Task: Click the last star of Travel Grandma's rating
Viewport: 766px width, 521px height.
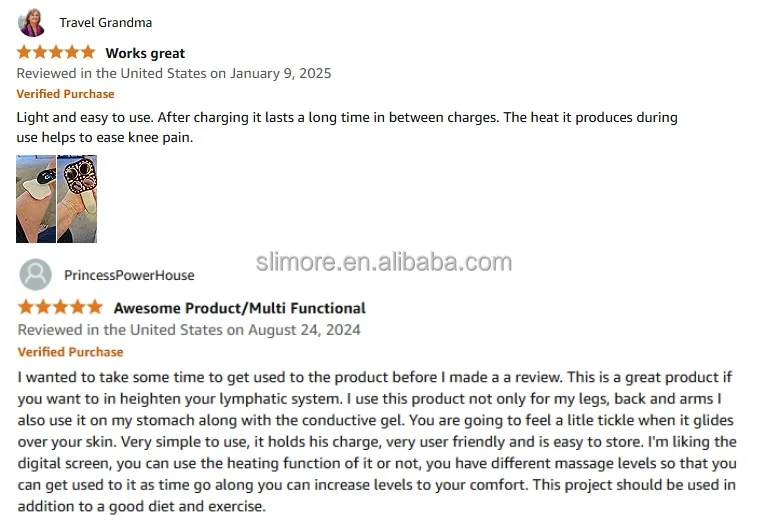Action: 88,52
